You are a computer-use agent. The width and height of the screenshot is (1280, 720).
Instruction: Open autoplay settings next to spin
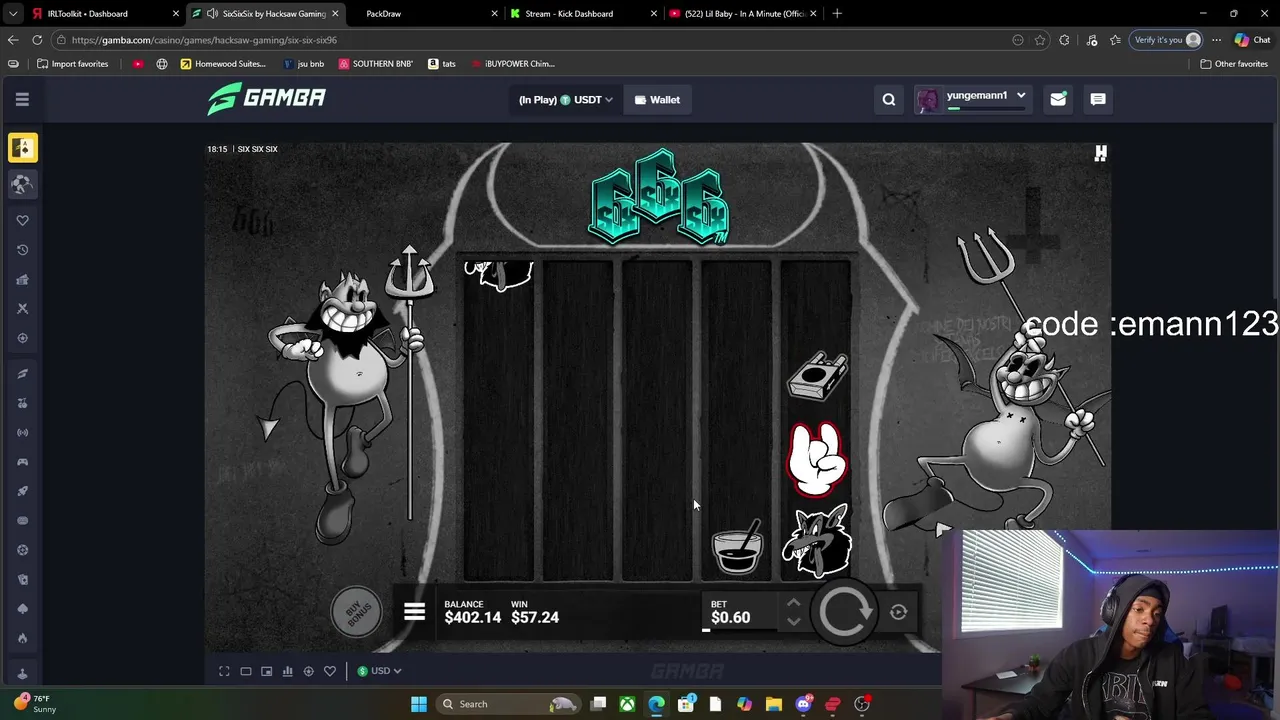[898, 612]
